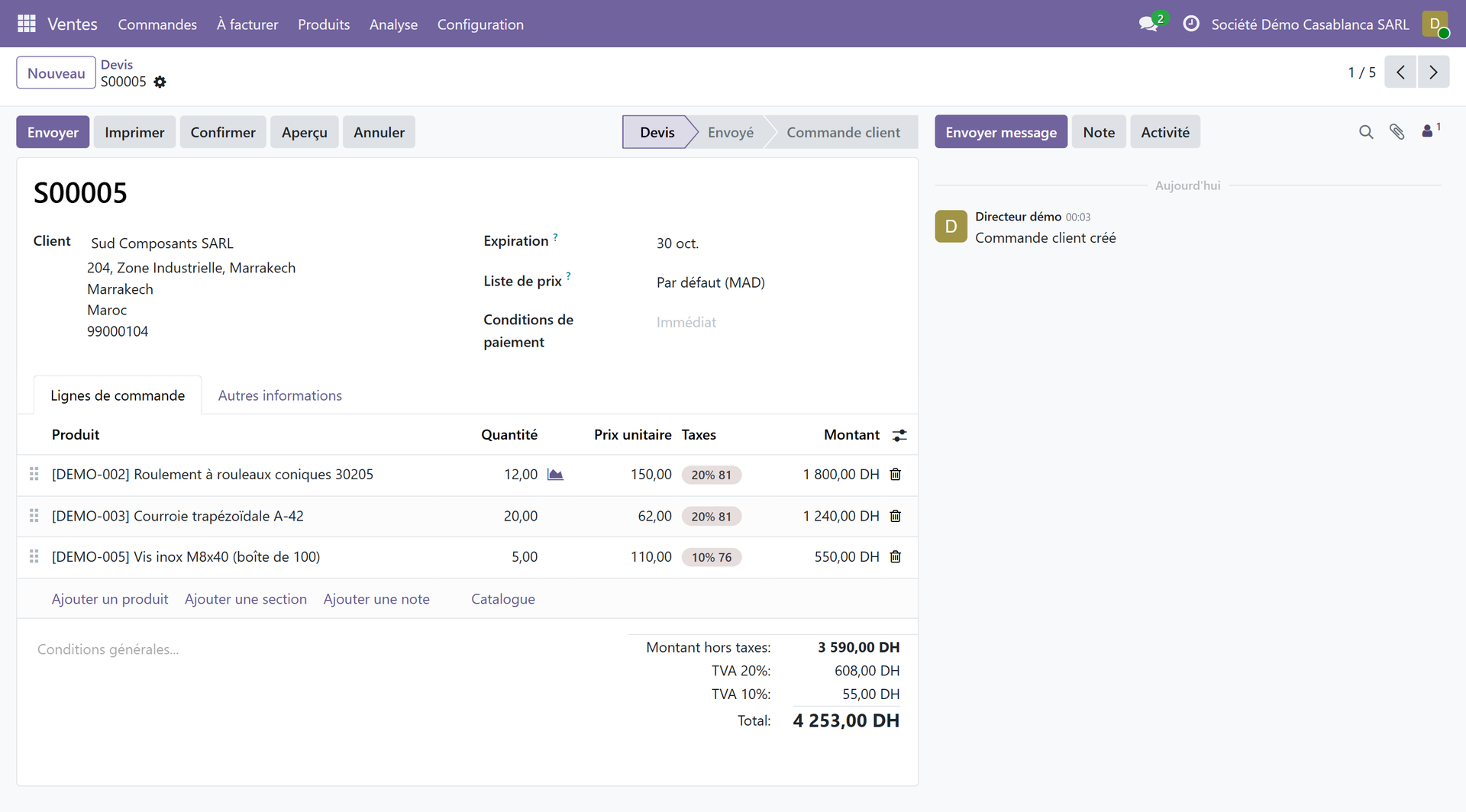This screenshot has width=1466, height=812.
Task: Create new record with Nouveau
Action: click(56, 72)
